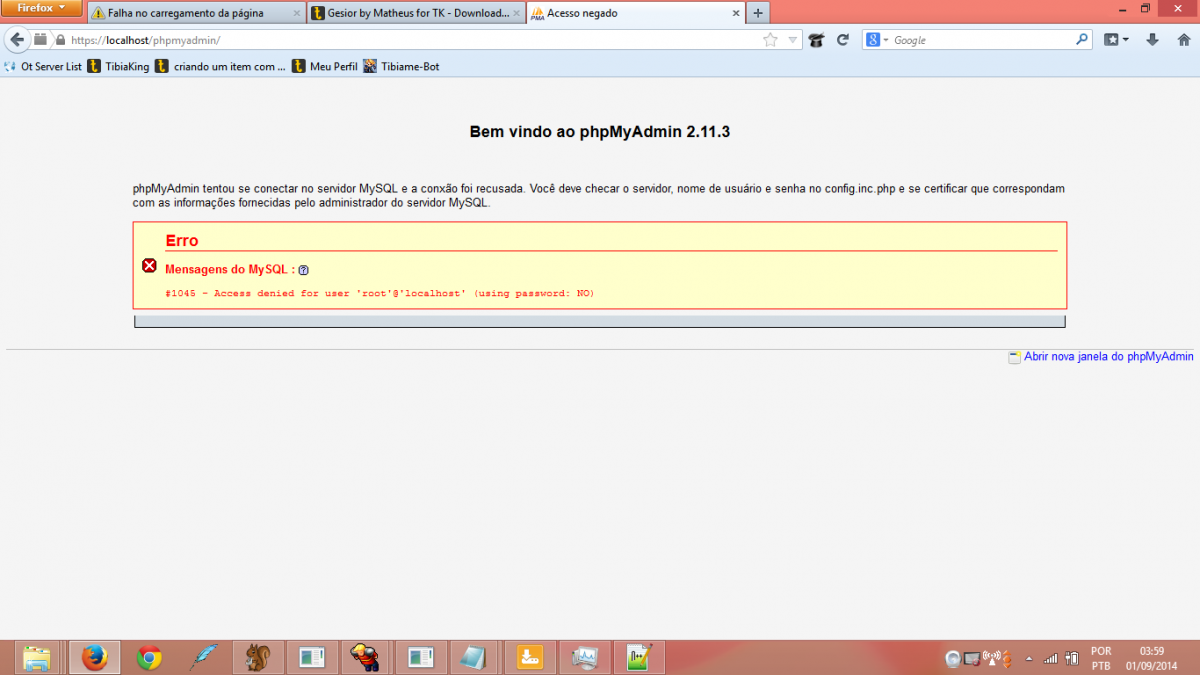Click the localhost/phpmyadmin address bar
1200x675 pixels.
click(x=410, y=40)
